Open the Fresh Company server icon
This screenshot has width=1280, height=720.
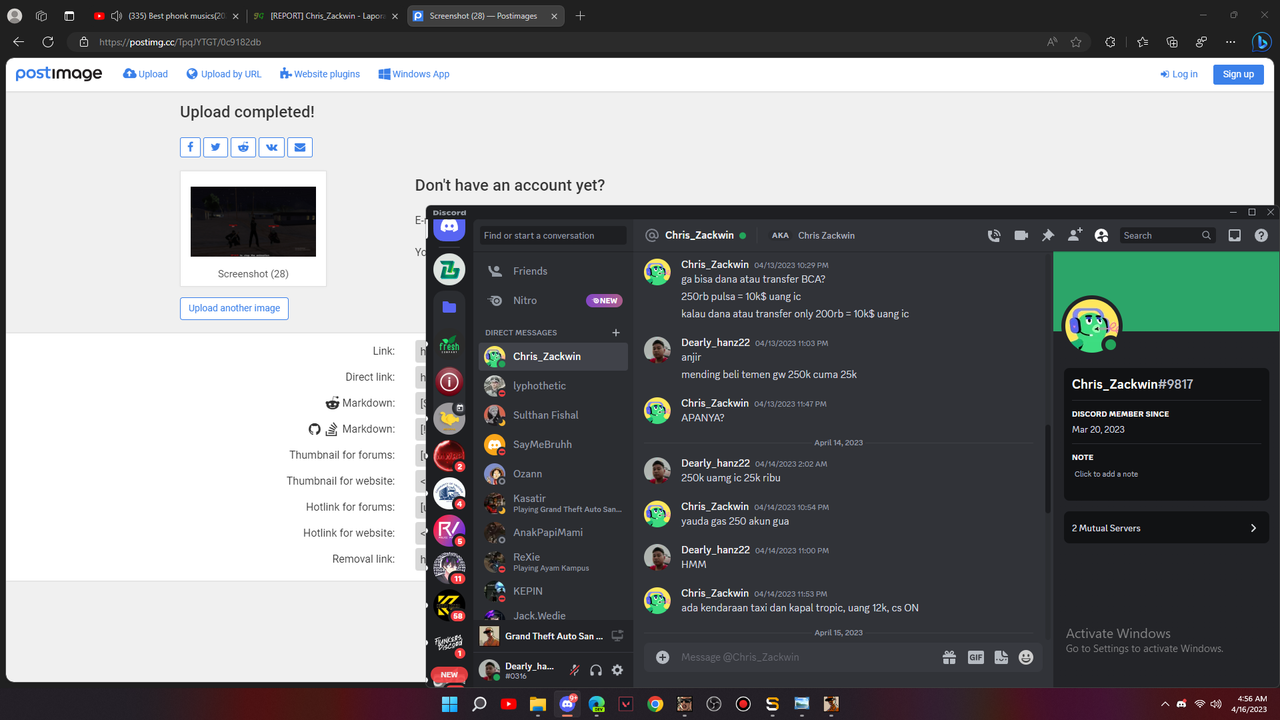coord(449,345)
